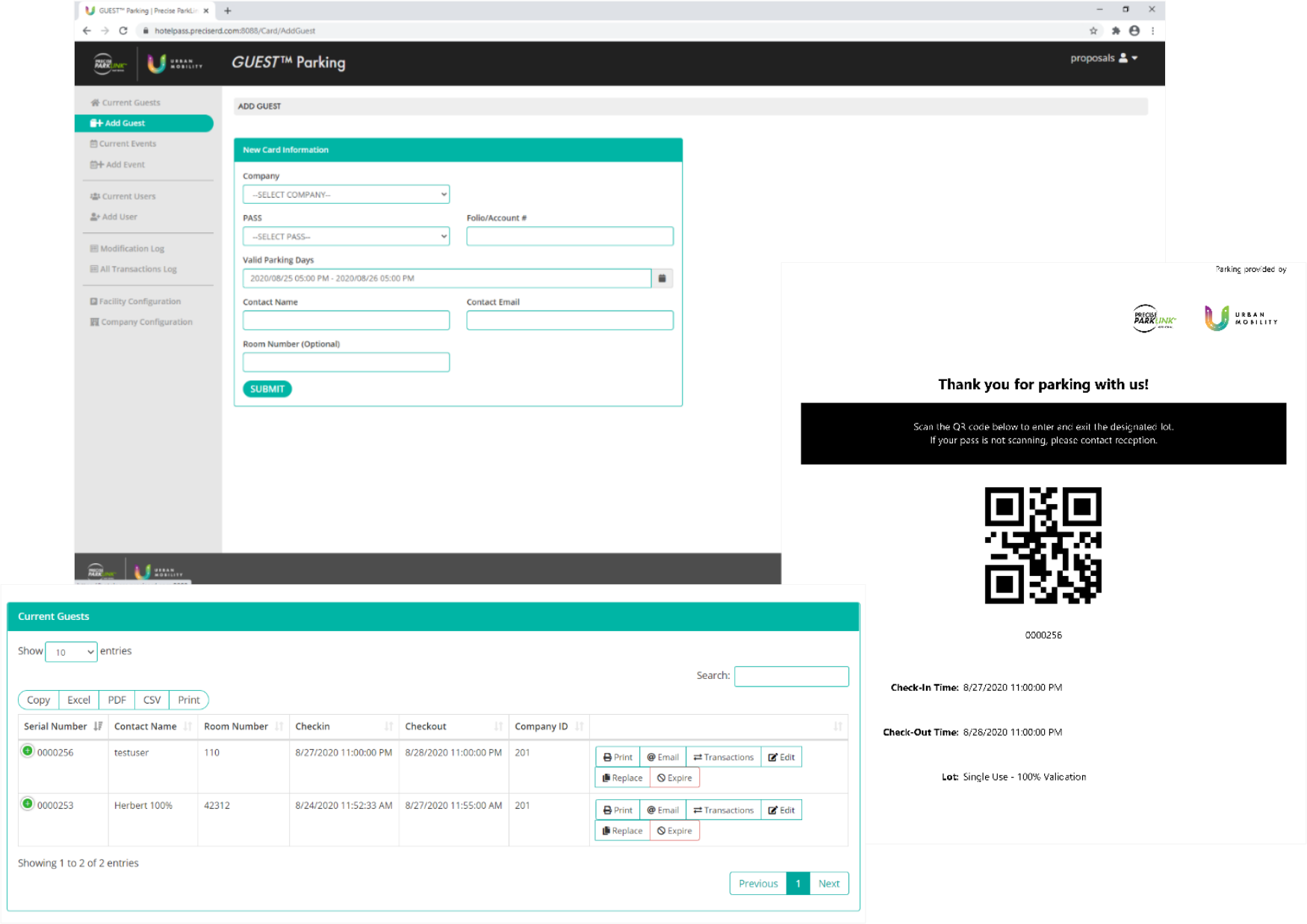Bookmark page with the star icon

pyautogui.click(x=1093, y=31)
